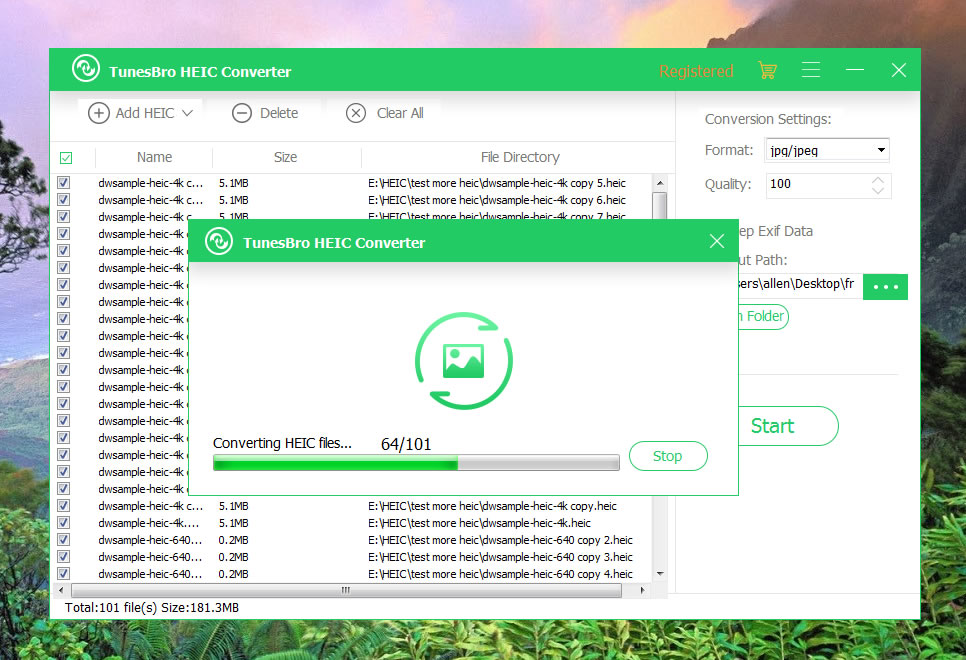This screenshot has width=966, height=660.
Task: Uncheck the row for dwsample-heic-640 copy 2.heic
Action: point(63,540)
